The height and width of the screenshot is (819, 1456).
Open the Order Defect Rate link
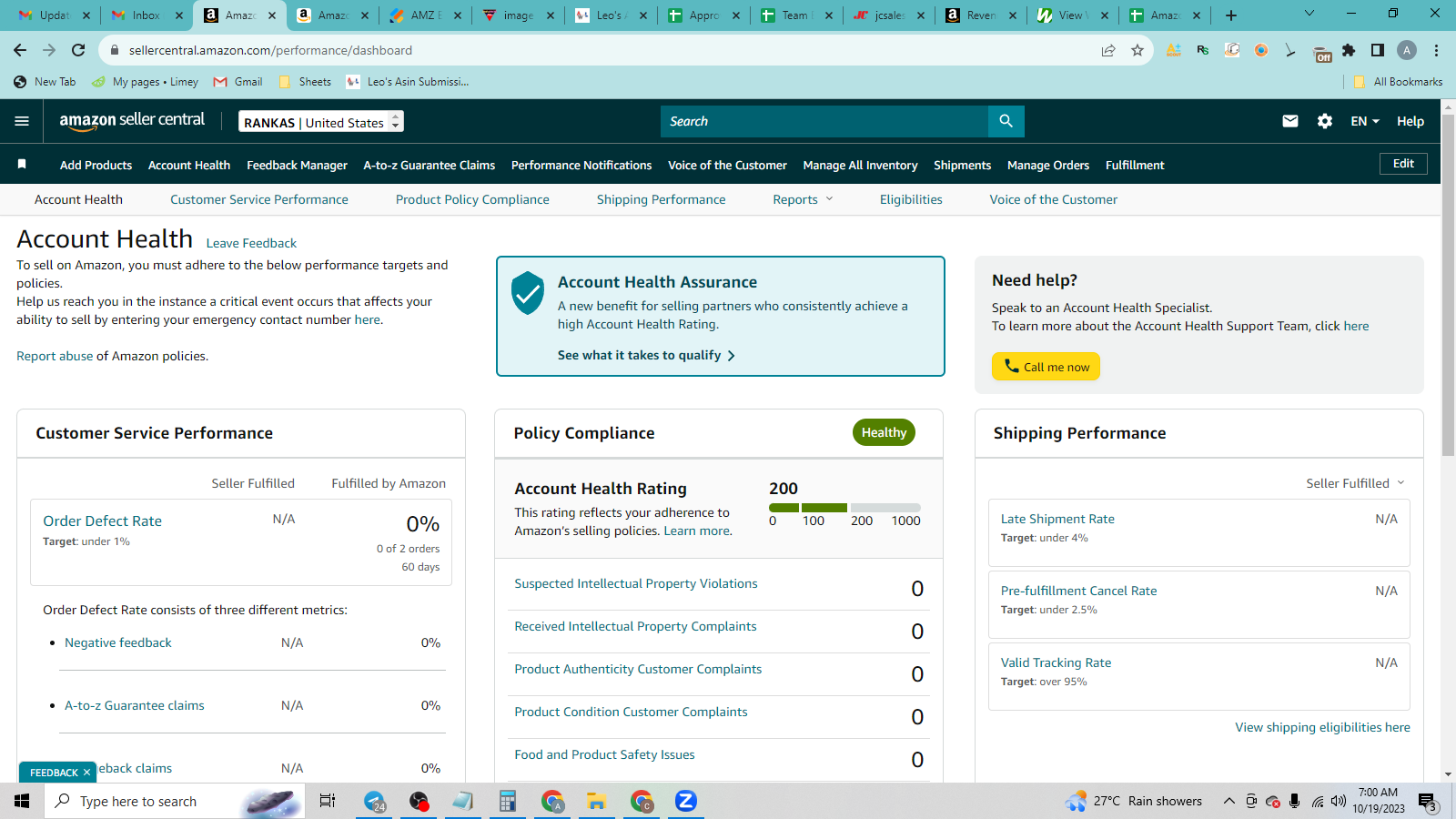click(x=102, y=521)
